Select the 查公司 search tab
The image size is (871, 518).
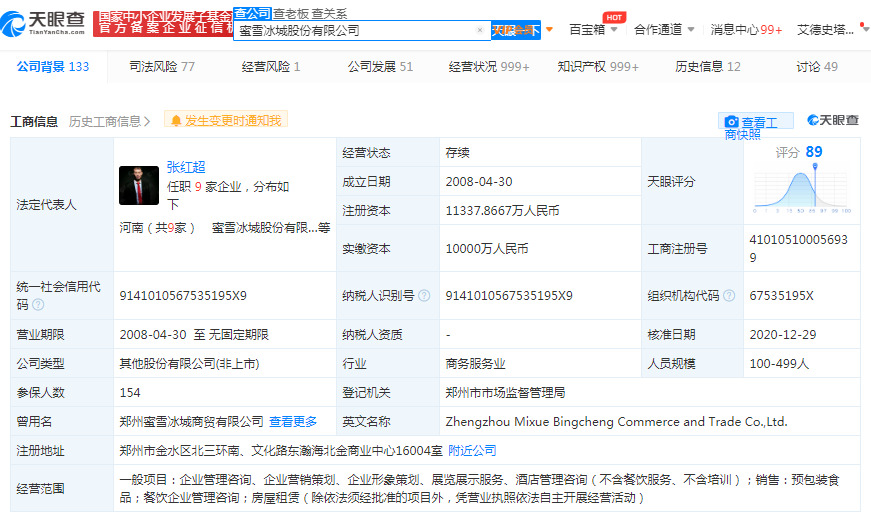pyautogui.click(x=252, y=13)
